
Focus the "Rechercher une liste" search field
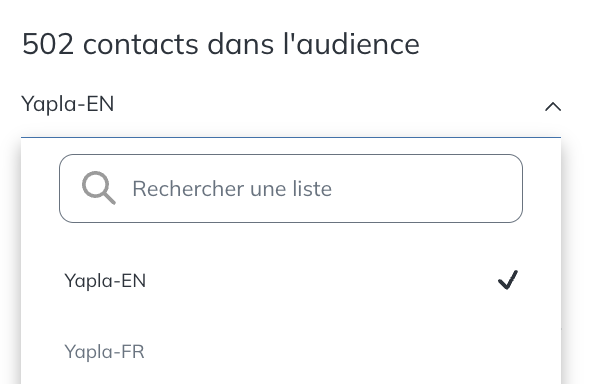(x=291, y=188)
